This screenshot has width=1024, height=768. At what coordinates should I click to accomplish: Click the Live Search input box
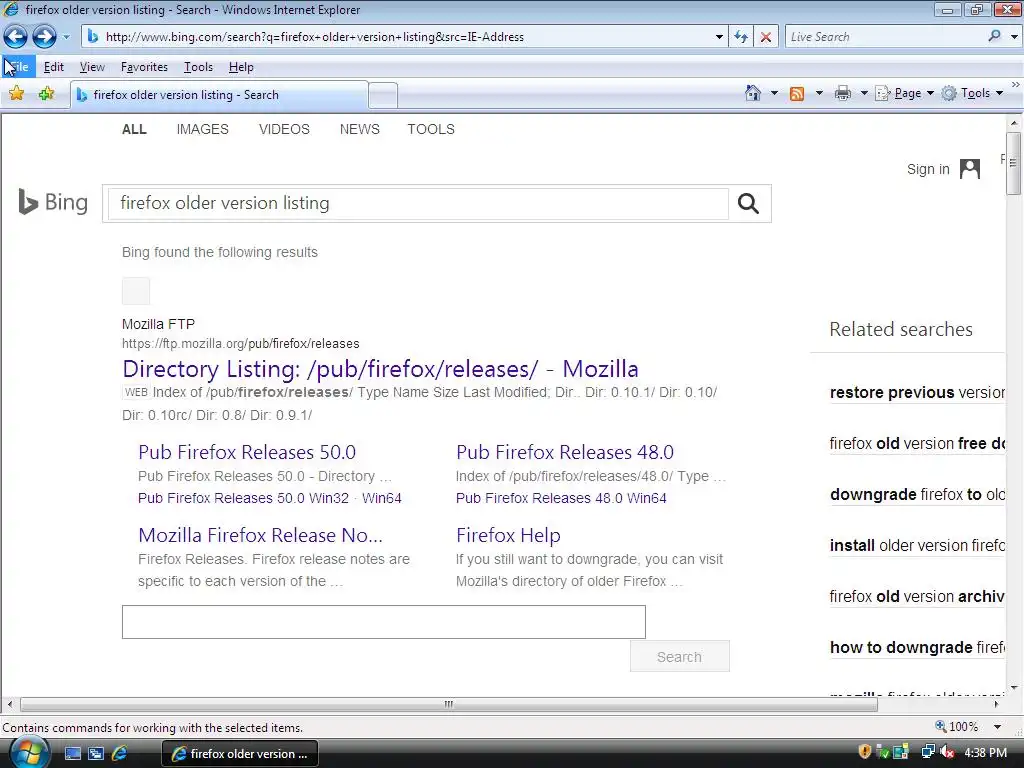[x=884, y=37]
